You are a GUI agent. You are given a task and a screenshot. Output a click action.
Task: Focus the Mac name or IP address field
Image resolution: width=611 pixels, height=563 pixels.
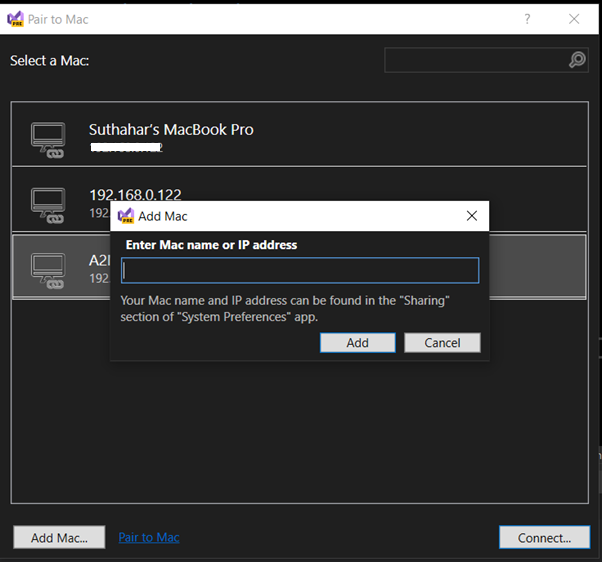[300, 270]
